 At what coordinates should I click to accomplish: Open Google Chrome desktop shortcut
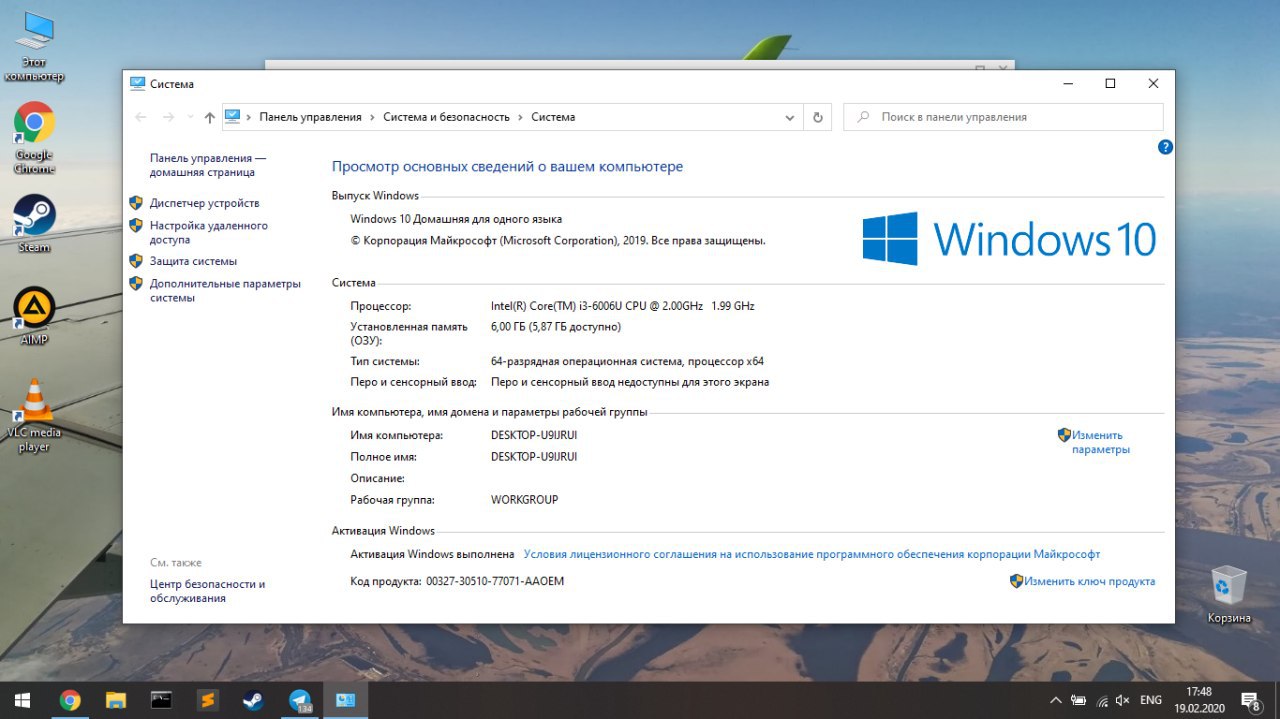[x=34, y=138]
